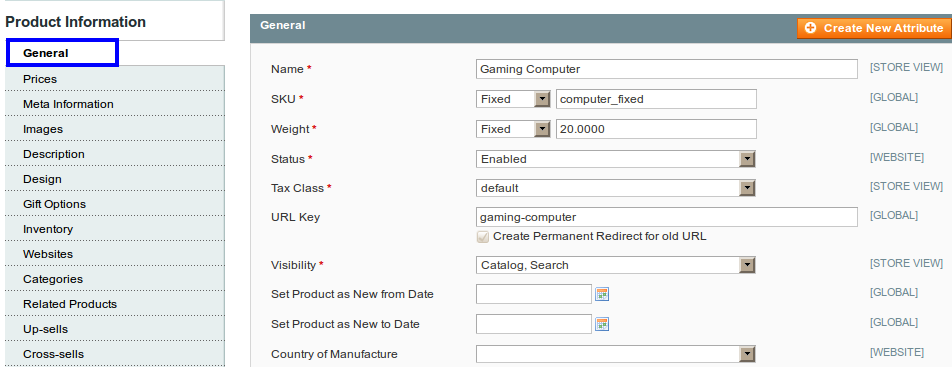Screen dimensions: 952x367
Task: Open the Description tab
Action: coord(115,154)
